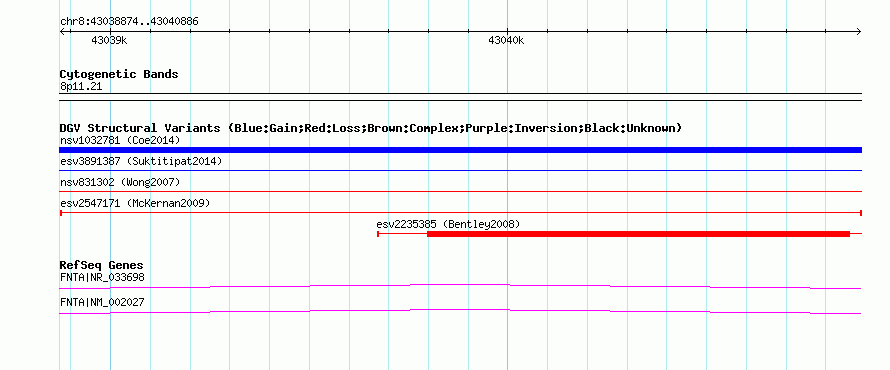Select the Cytogenetic Bands track title

119,74
